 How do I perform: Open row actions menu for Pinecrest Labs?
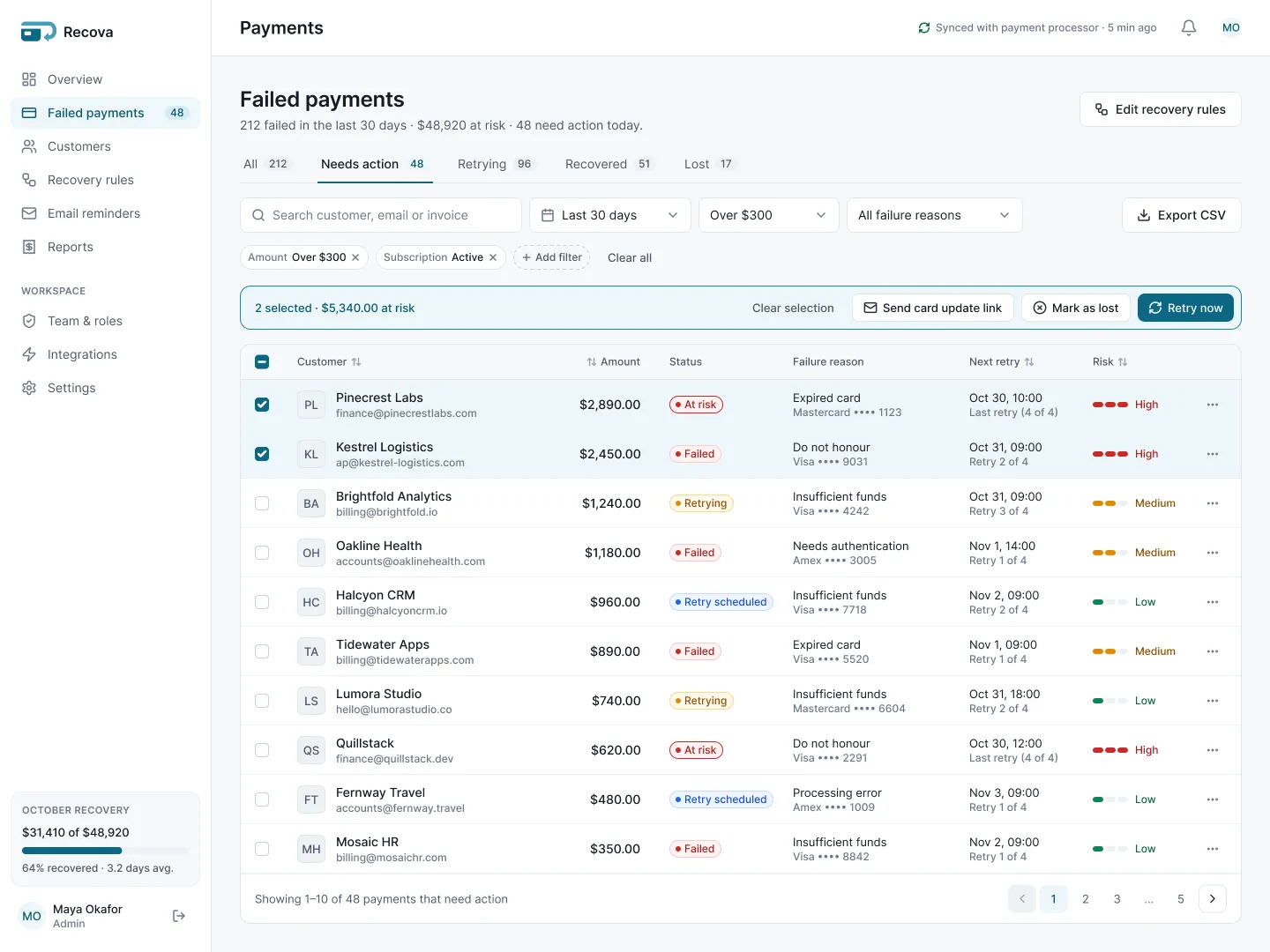tap(1213, 405)
